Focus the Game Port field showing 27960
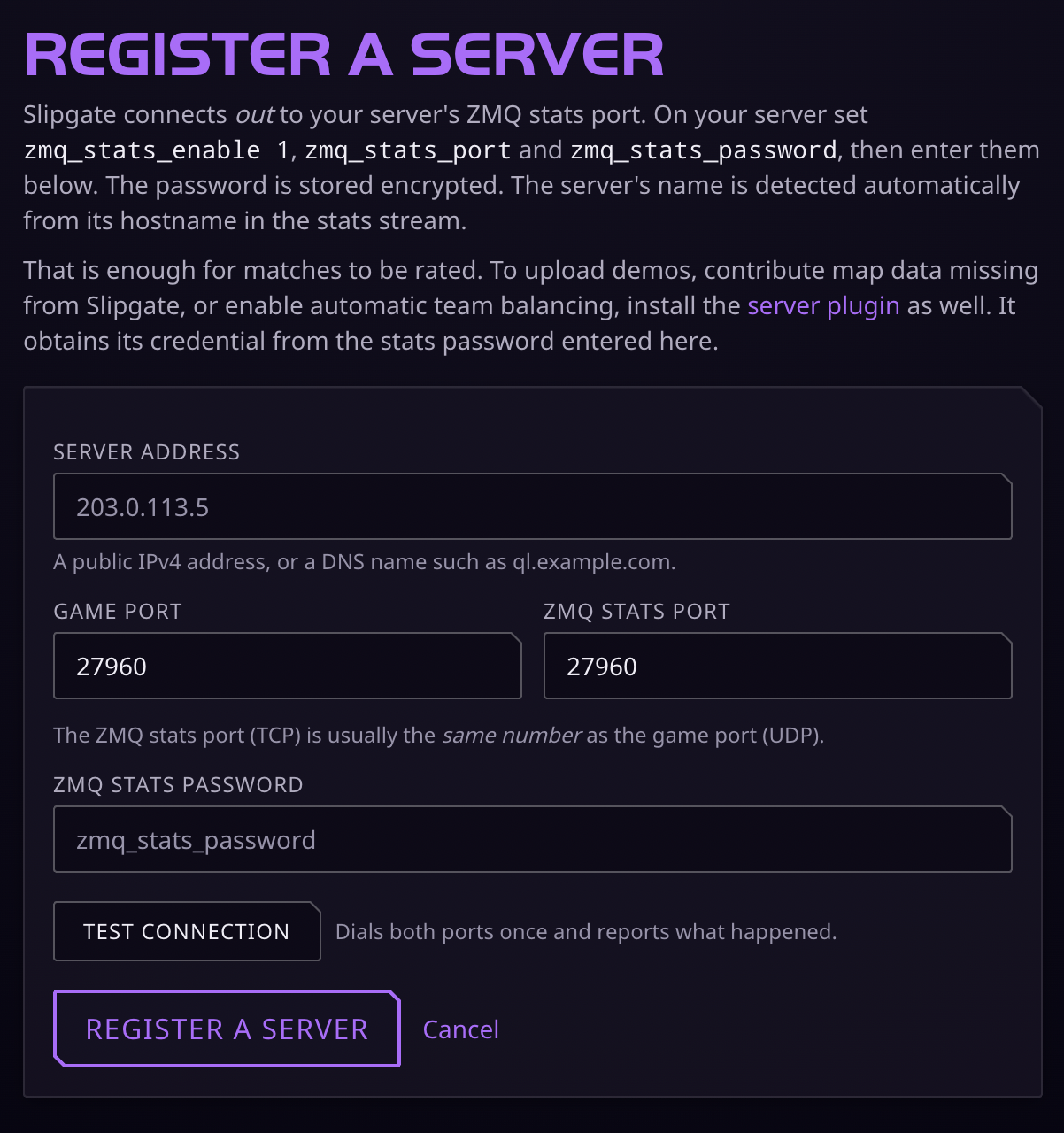This screenshot has height=1133, width=1064. tap(287, 666)
